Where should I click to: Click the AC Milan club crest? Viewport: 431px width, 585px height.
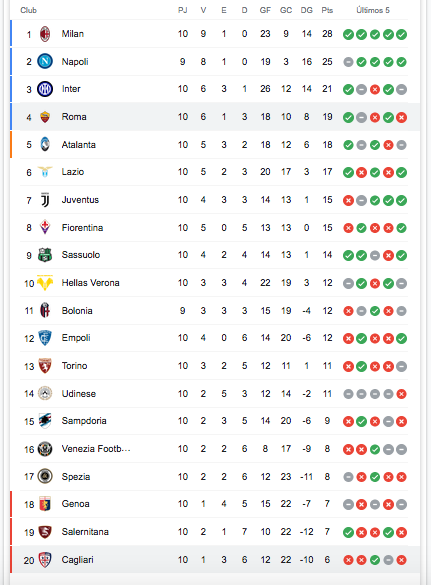click(45, 34)
